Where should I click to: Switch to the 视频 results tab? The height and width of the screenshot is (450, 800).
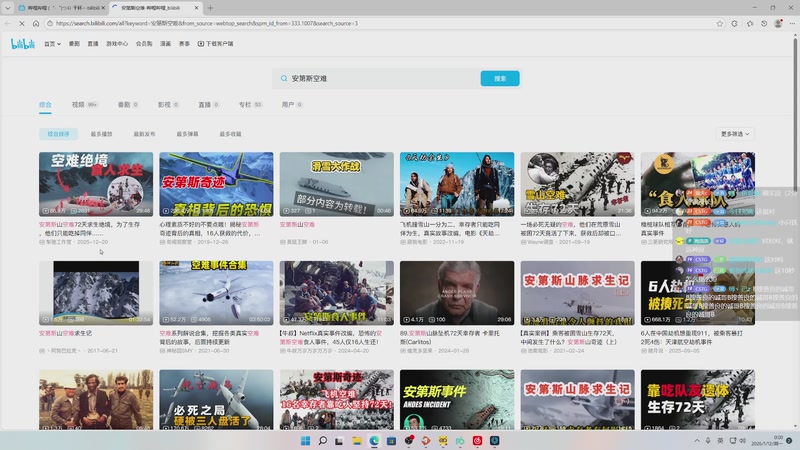pyautogui.click(x=84, y=105)
